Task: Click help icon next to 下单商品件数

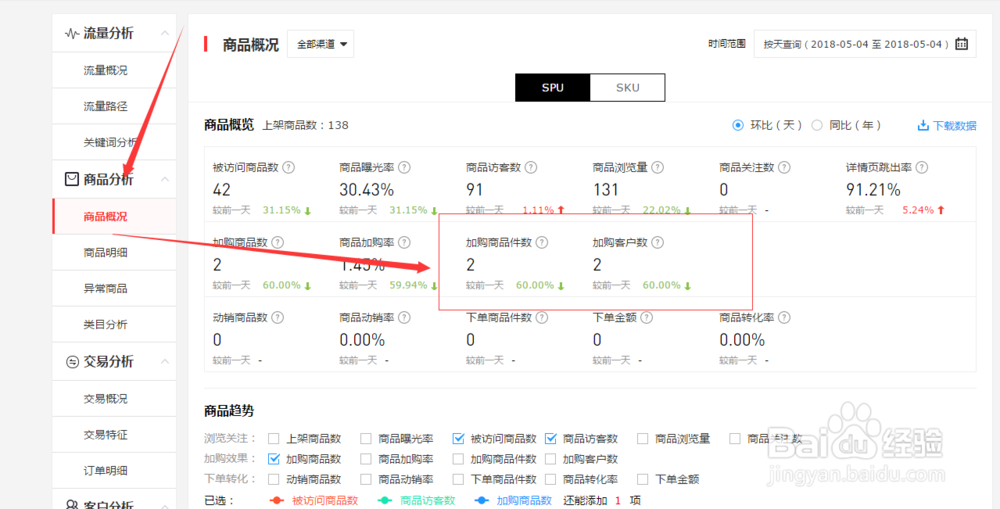Action: tap(541, 317)
